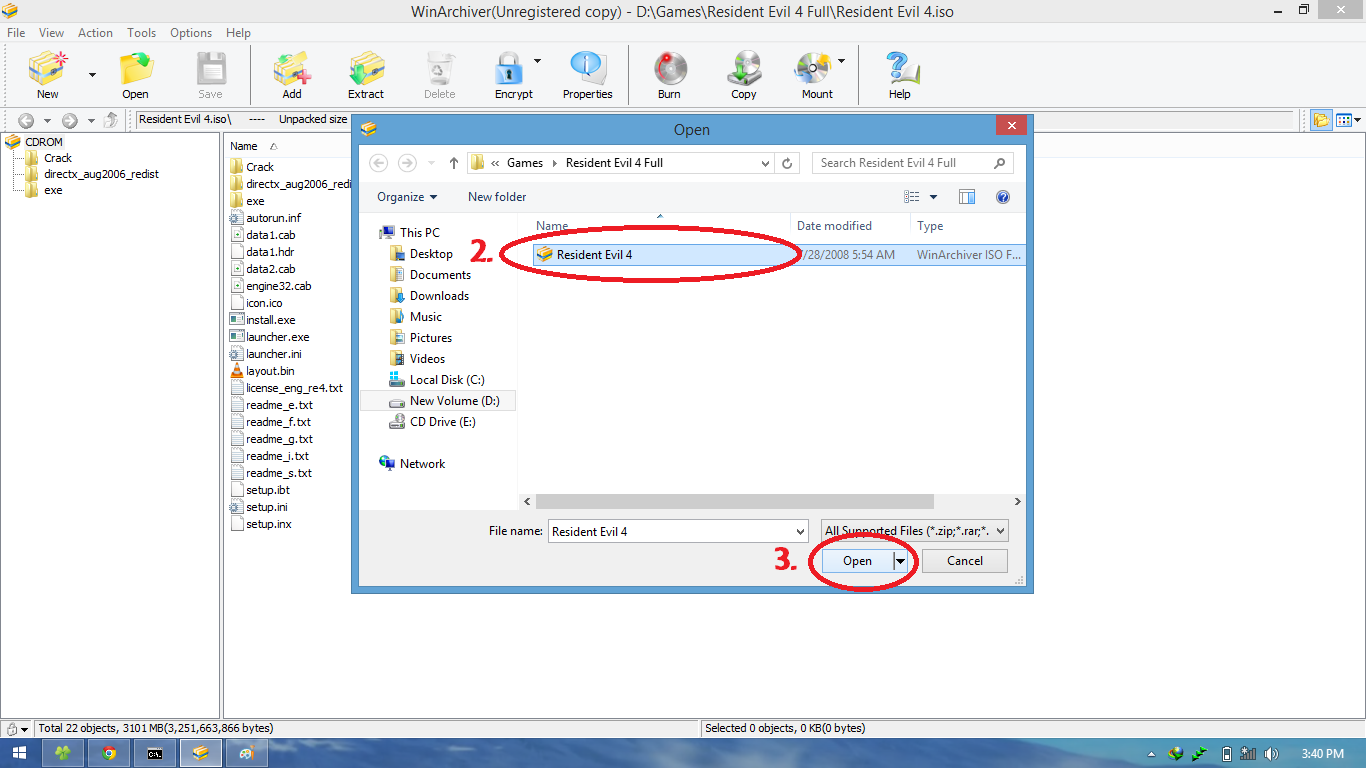Refresh the Resident Evil 4 Full folder listing
This screenshot has height=768, width=1366.
(788, 163)
